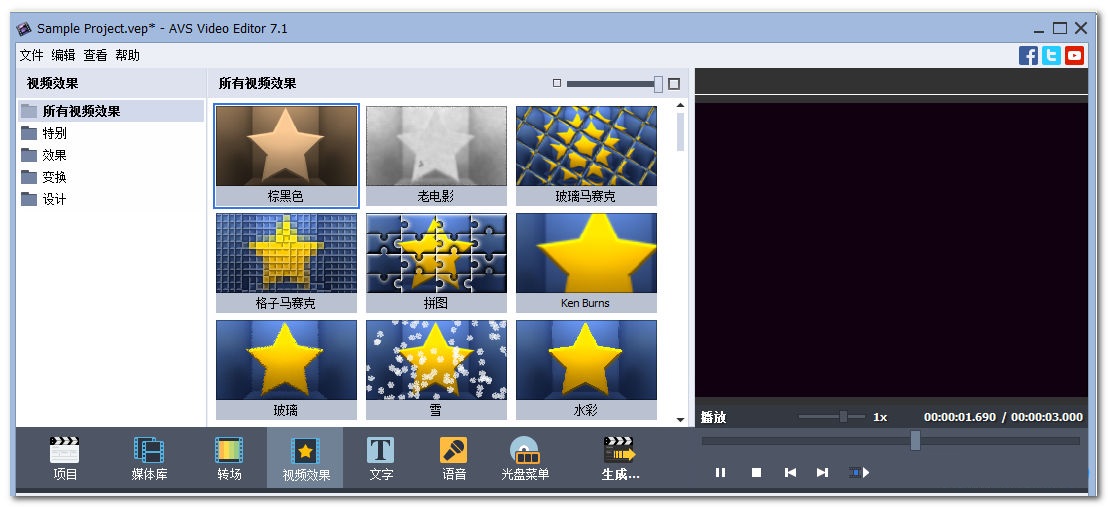This screenshot has height=507, width=1108.
Task: Select the 所有视频效果 folder
Action: click(x=111, y=111)
